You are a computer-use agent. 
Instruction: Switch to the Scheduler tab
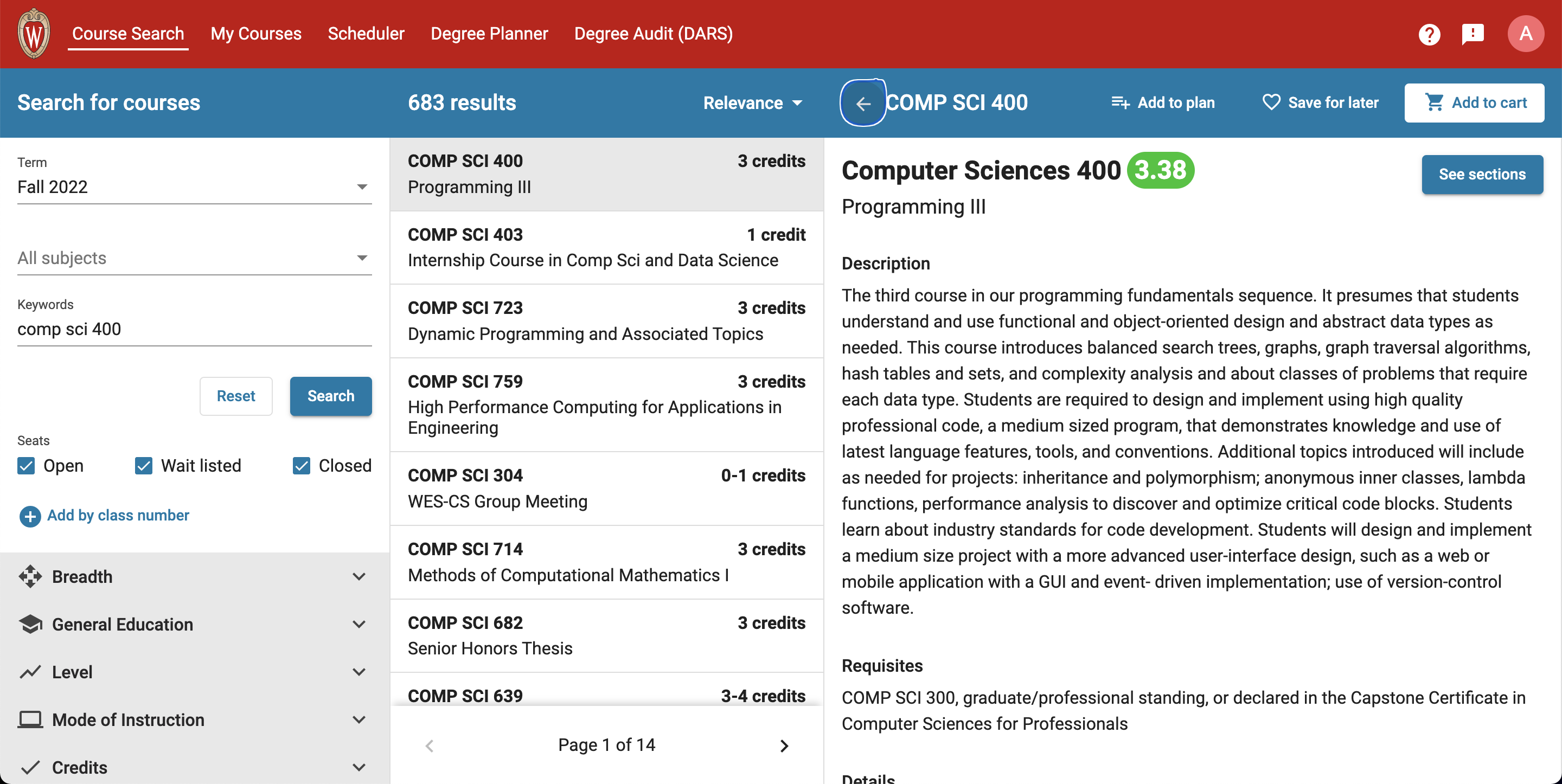coord(366,34)
